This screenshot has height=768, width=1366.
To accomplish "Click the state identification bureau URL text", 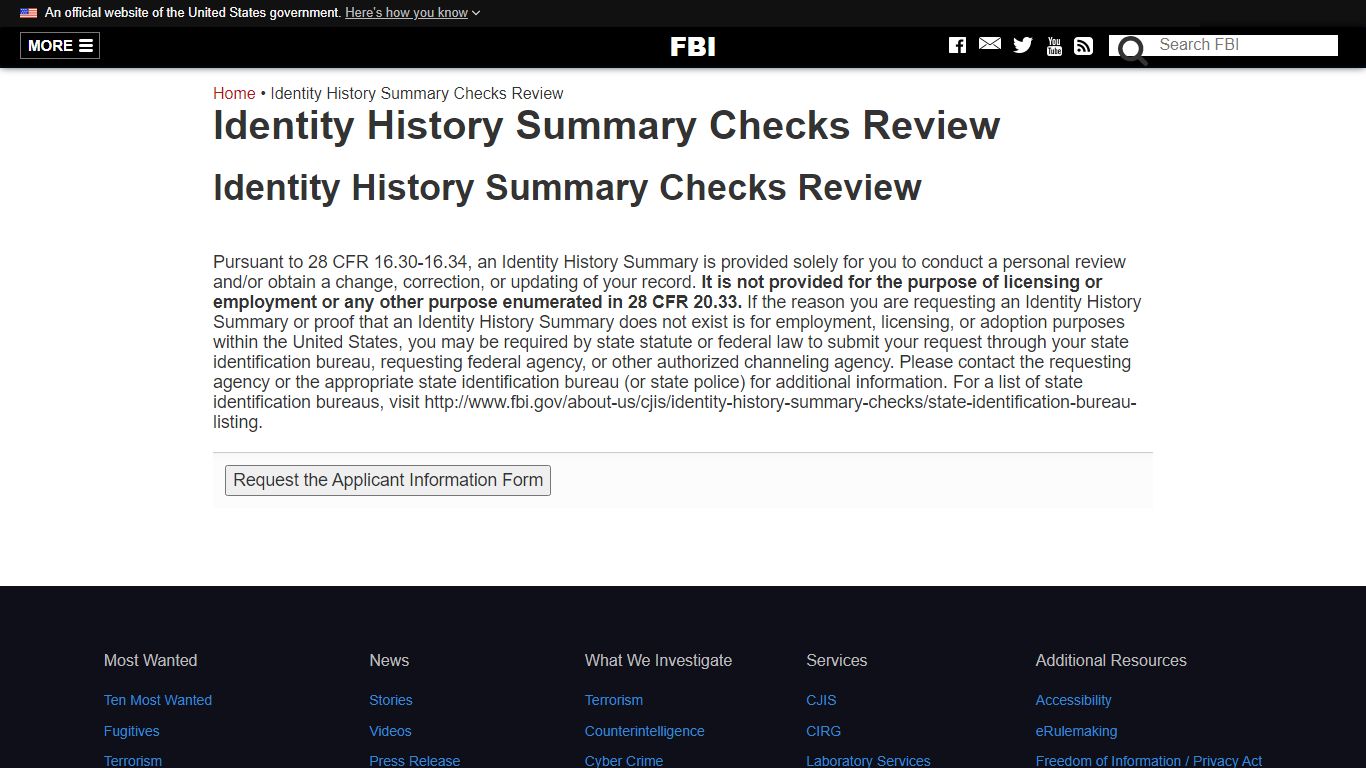I will click(675, 412).
